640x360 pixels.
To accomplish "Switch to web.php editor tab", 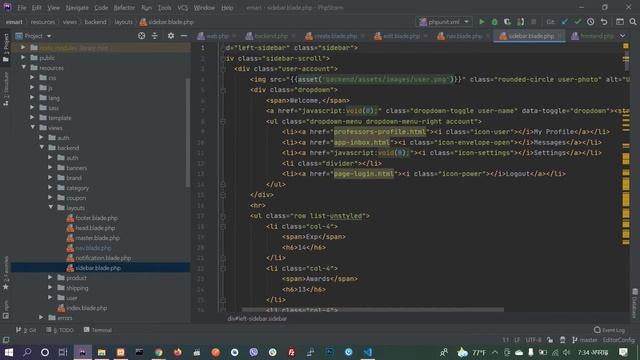I will coord(217,36).
